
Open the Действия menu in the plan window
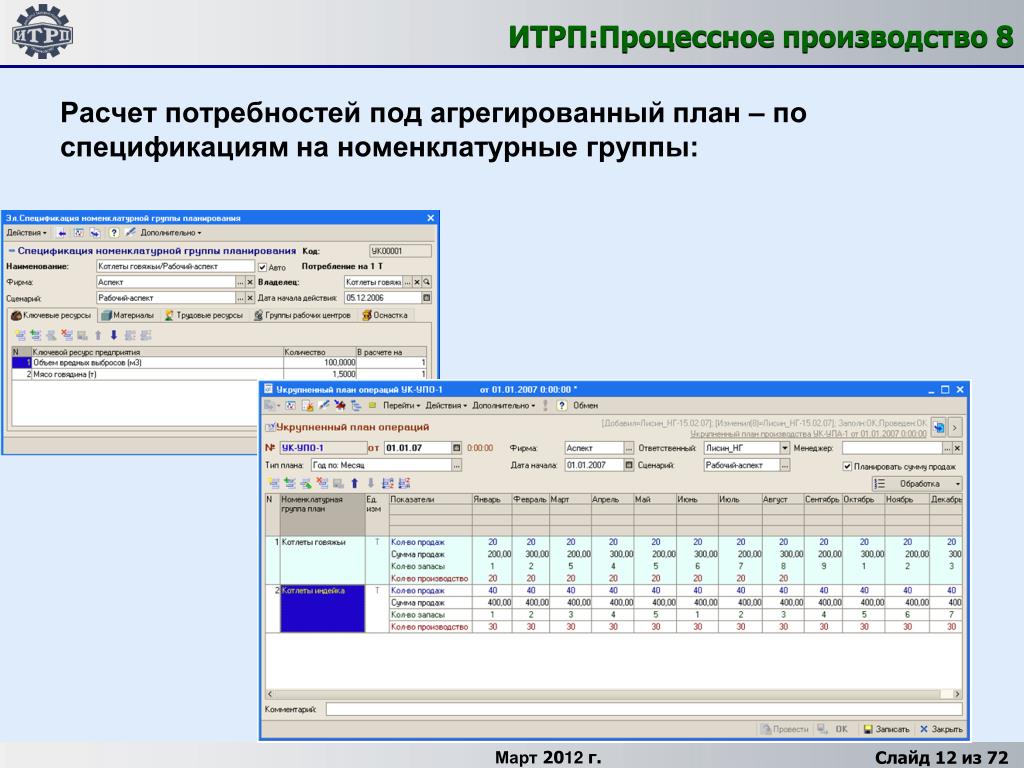coord(446,406)
